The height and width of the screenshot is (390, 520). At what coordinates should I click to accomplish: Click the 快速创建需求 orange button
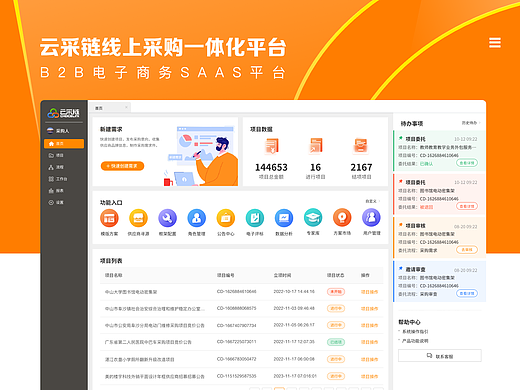click(x=122, y=166)
